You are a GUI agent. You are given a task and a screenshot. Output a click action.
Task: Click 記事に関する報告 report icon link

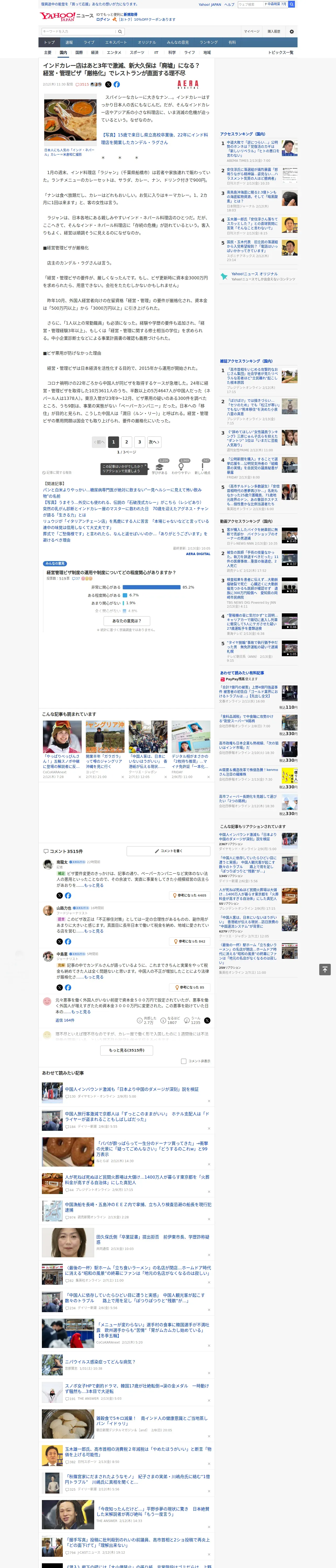pos(57,472)
